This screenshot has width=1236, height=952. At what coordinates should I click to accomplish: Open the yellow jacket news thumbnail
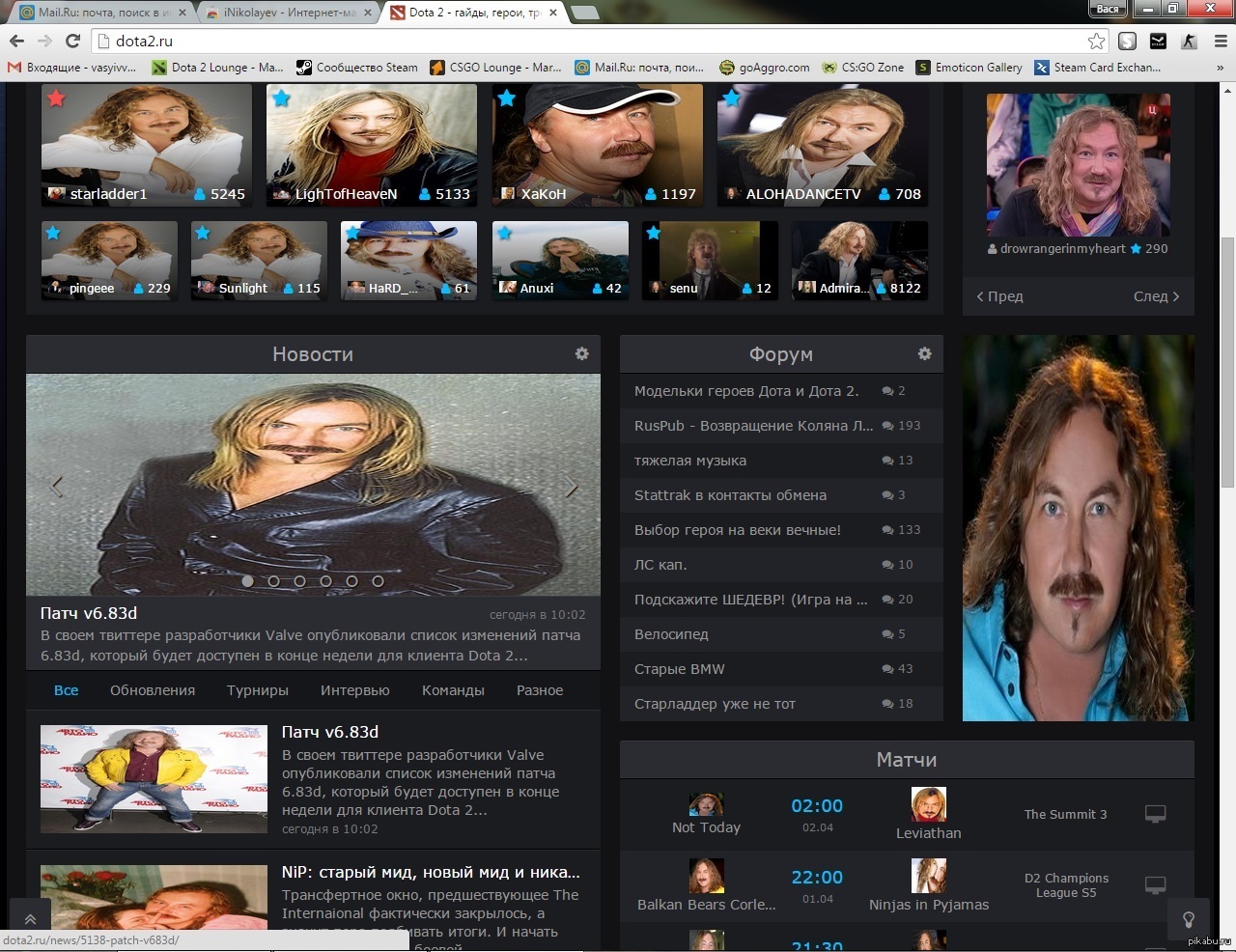tap(154, 779)
